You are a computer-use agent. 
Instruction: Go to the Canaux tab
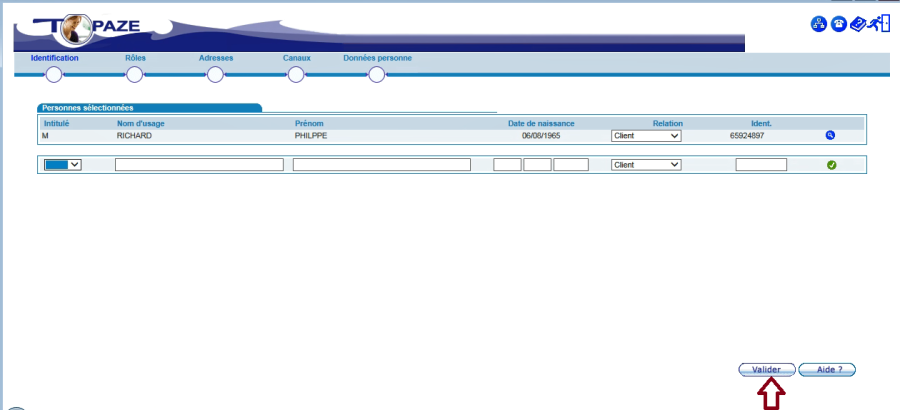[297, 58]
